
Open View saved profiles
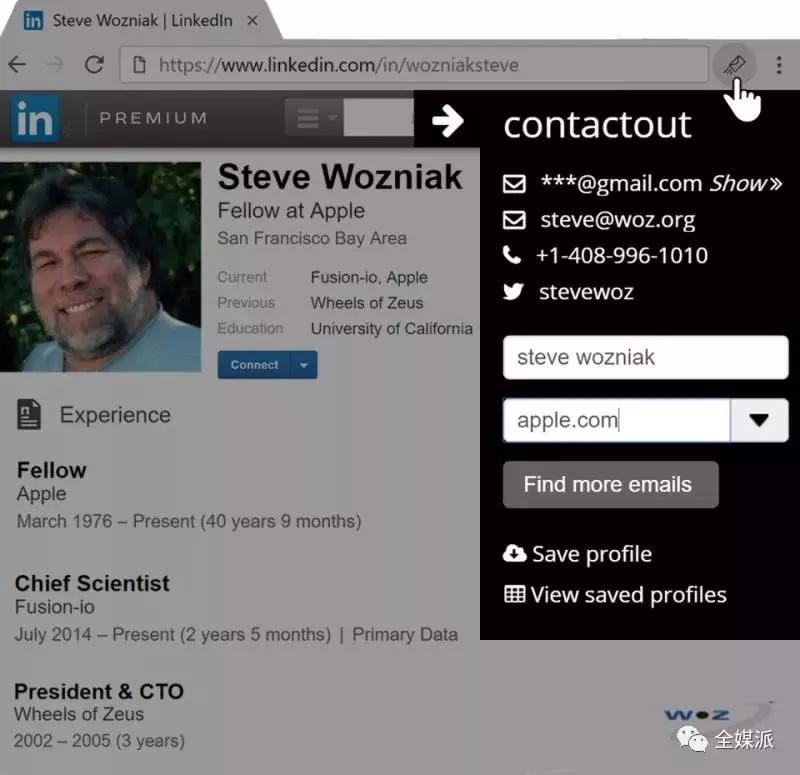(x=615, y=595)
